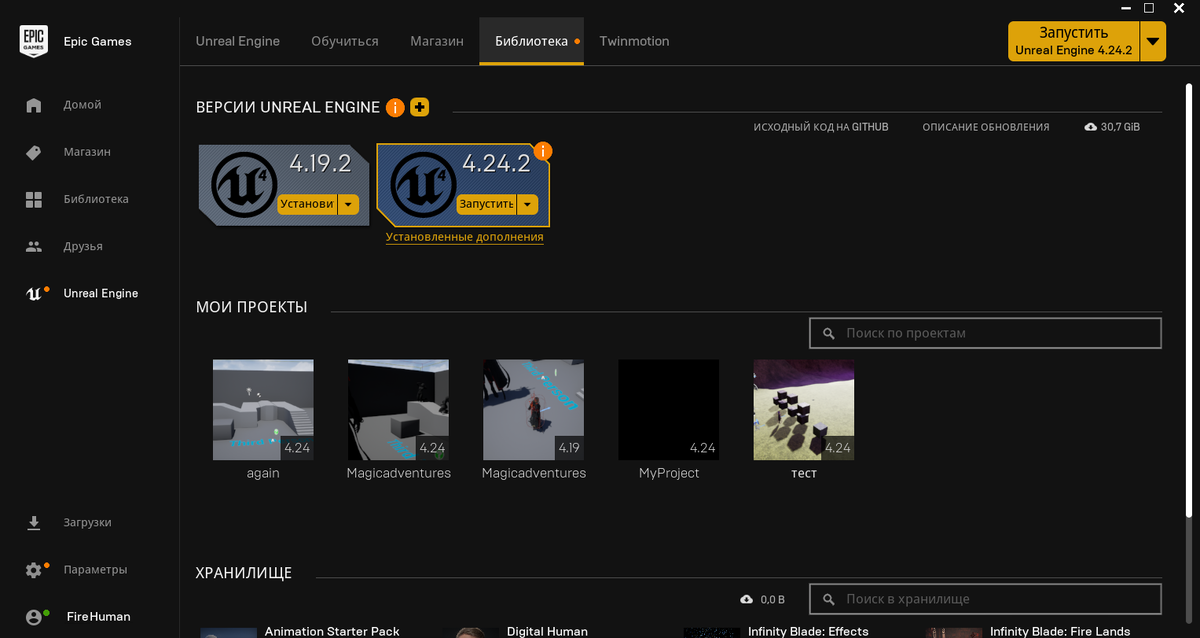Click the 30,7 GiB size text

(x=1120, y=128)
